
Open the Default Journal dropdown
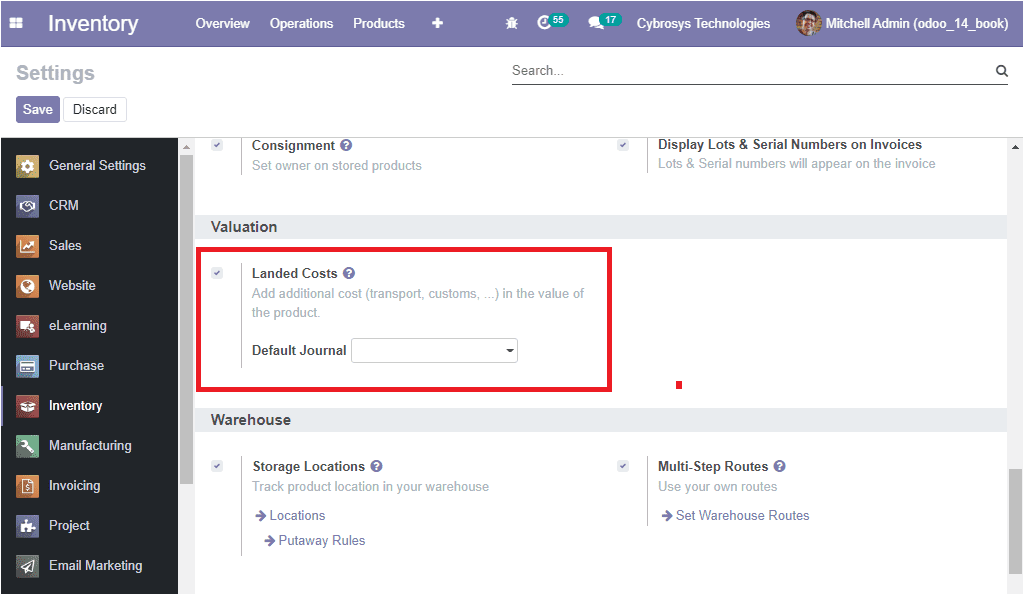434,351
